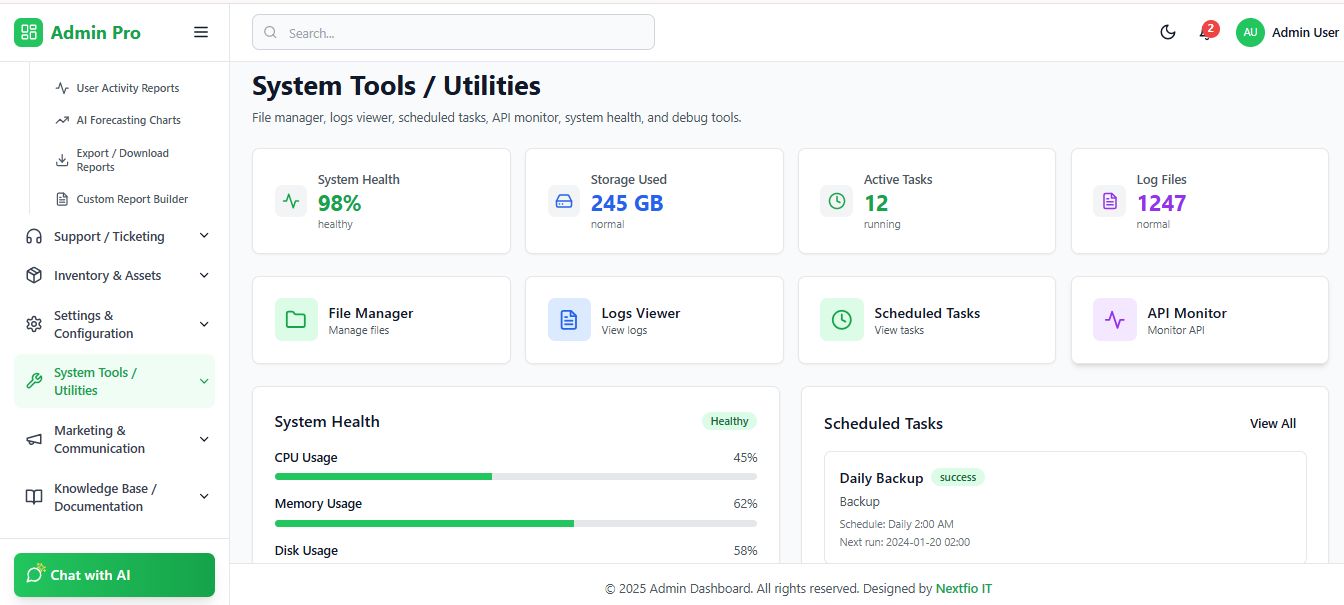The image size is (1344, 605).
Task: Open AI Forecasting Charts menu item
Action: (128, 120)
